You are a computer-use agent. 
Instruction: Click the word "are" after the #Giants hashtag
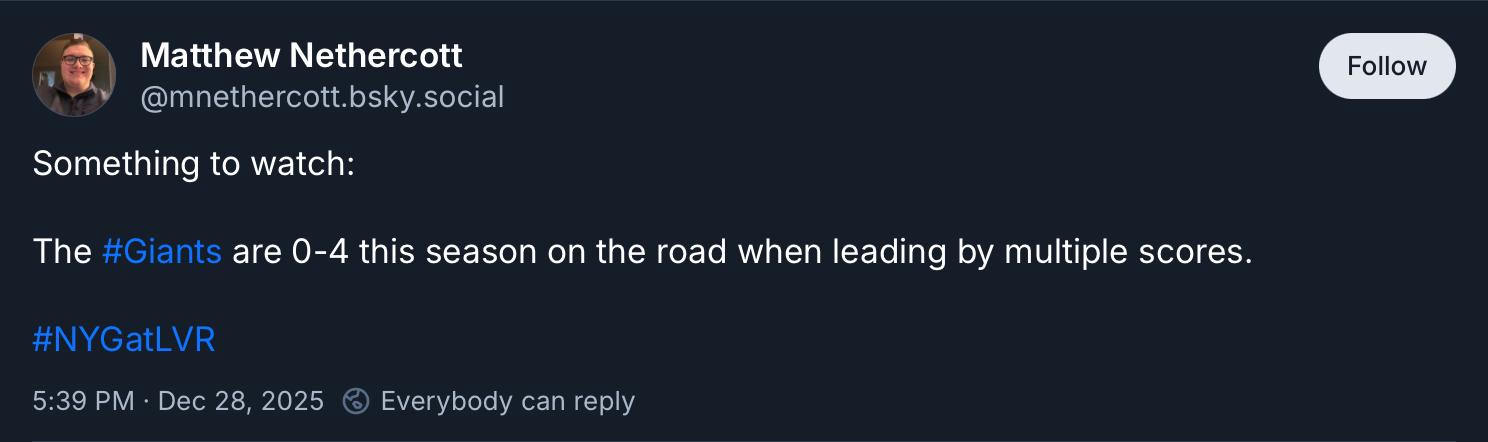pos(257,252)
